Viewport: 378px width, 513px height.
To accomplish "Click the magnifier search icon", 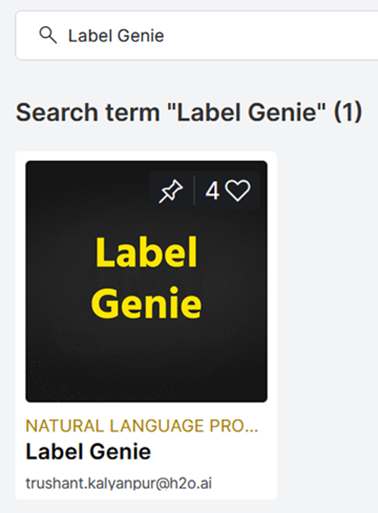I will pyautogui.click(x=48, y=35).
